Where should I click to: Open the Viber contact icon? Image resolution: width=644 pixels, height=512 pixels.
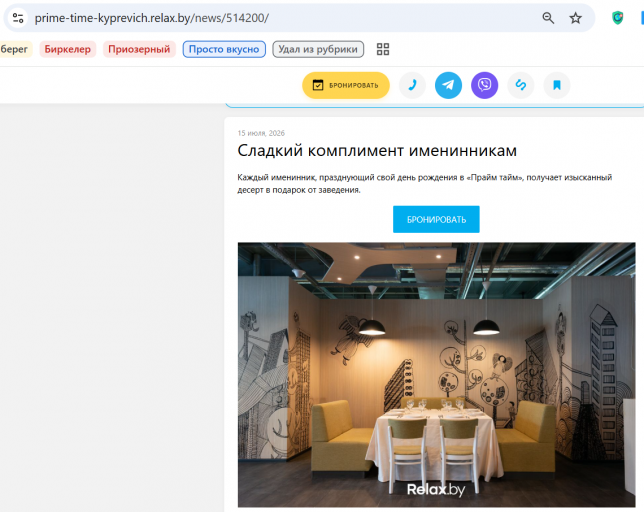(485, 85)
